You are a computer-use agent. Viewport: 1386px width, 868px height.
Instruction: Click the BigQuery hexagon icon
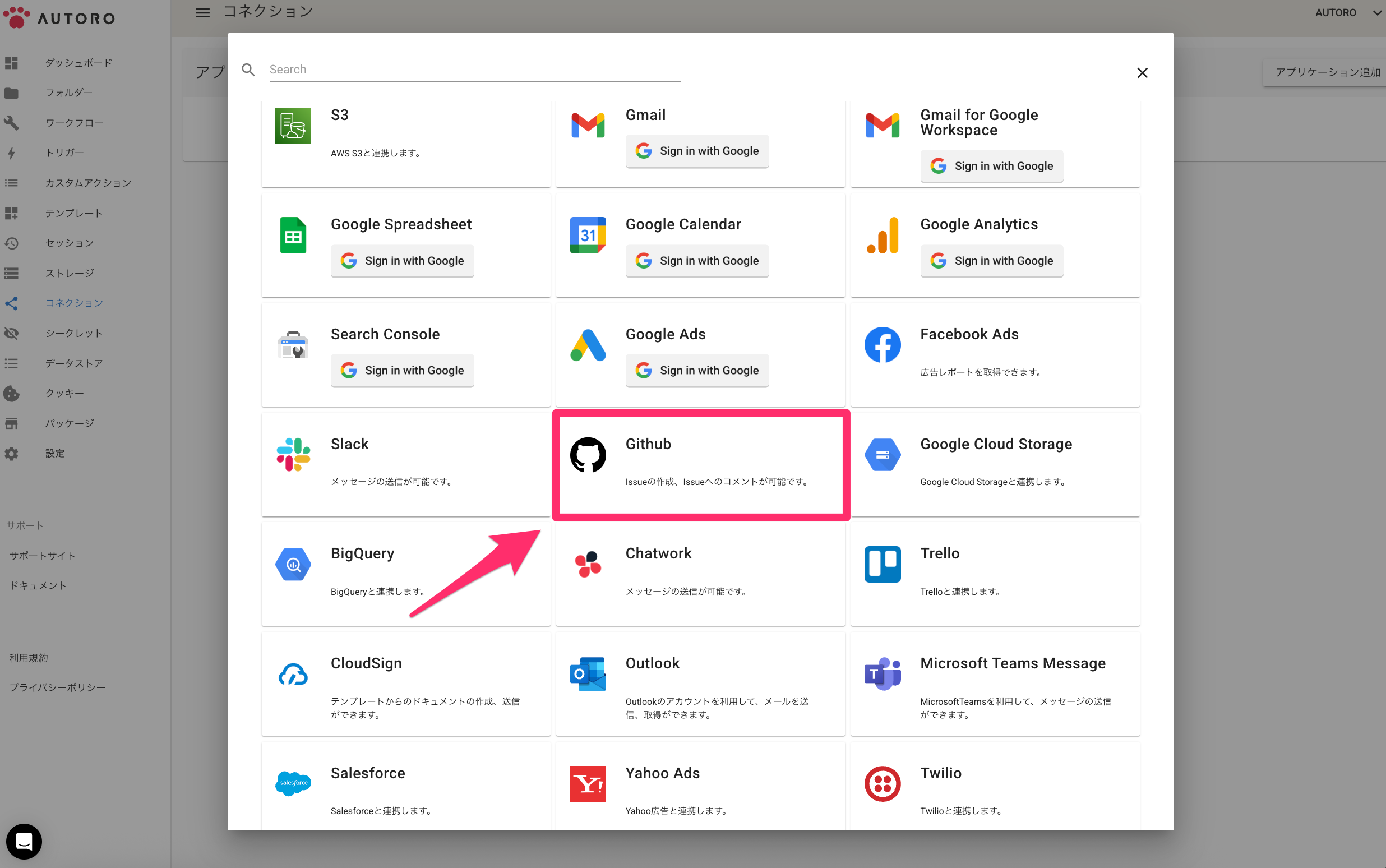293,564
